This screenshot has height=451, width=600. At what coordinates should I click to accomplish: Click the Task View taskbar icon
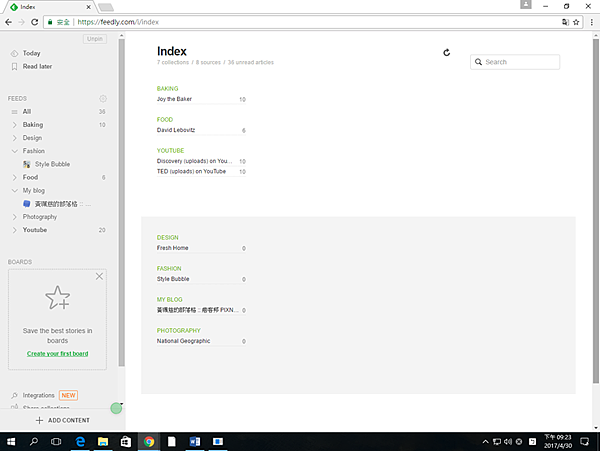coord(56,442)
